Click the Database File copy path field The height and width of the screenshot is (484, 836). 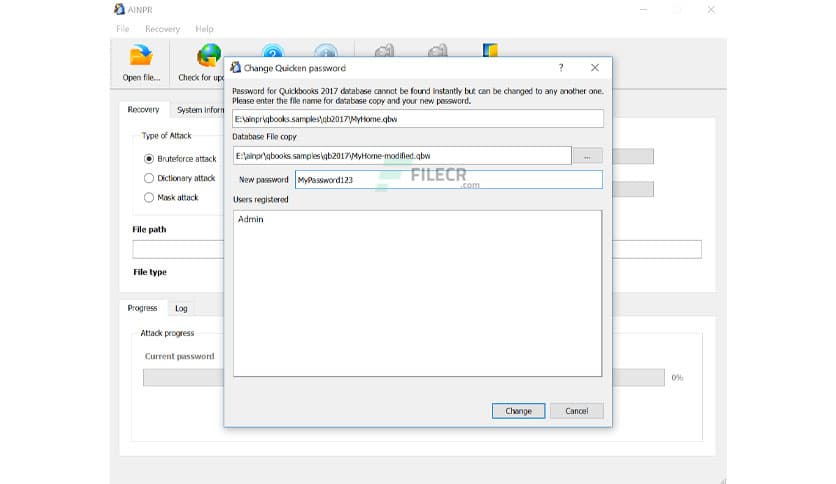click(x=402, y=156)
